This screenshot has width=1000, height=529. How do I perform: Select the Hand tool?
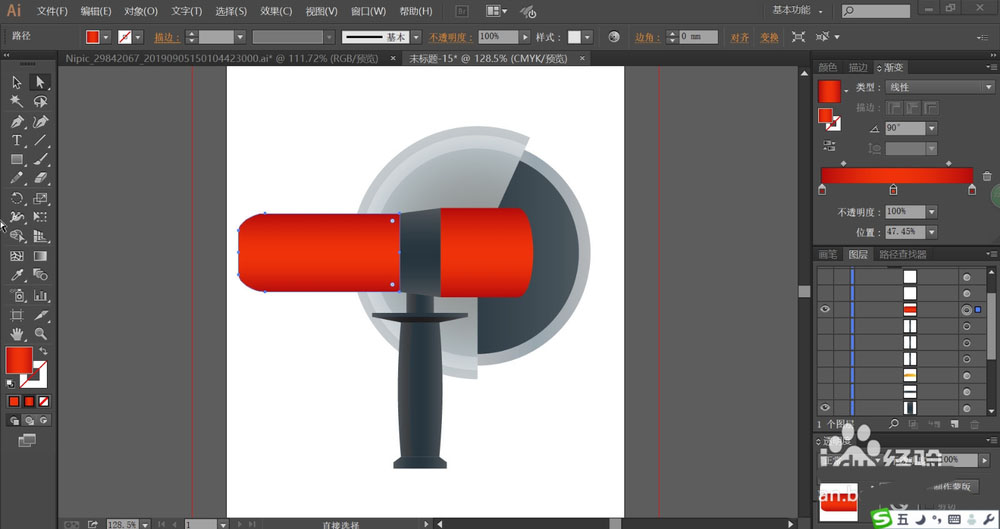(17, 334)
